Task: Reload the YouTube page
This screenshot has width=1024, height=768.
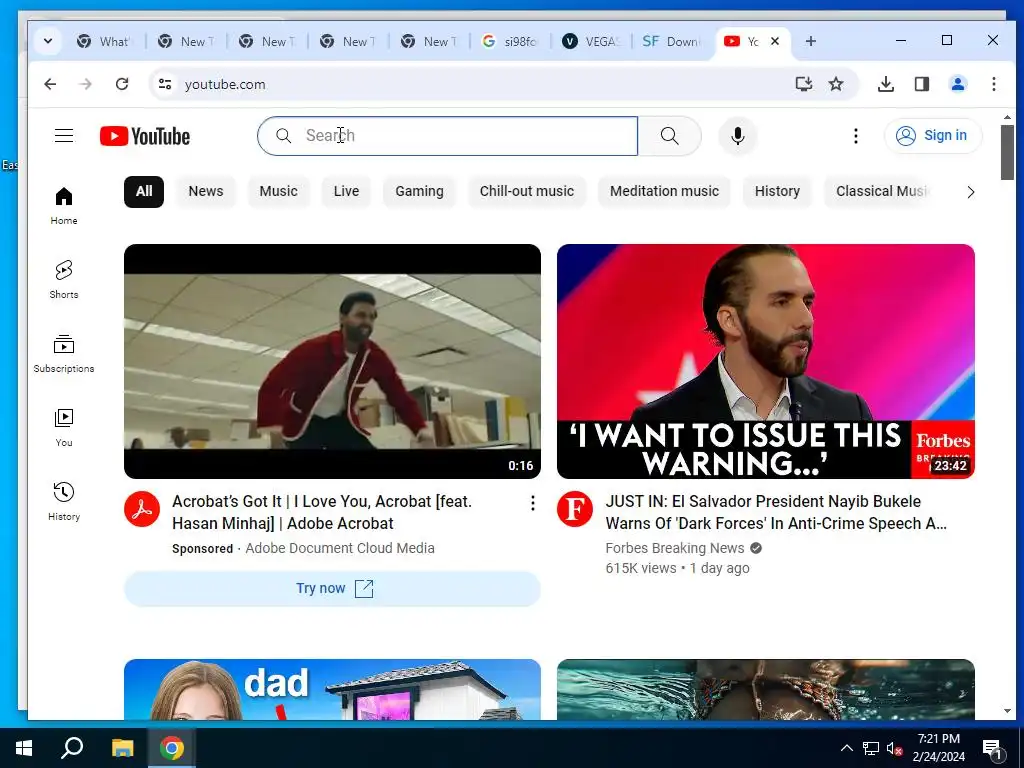Action: pos(122,84)
